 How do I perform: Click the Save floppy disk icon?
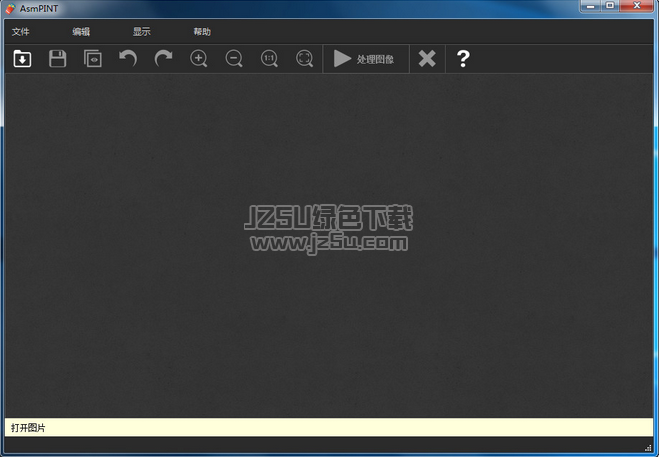pos(58,58)
